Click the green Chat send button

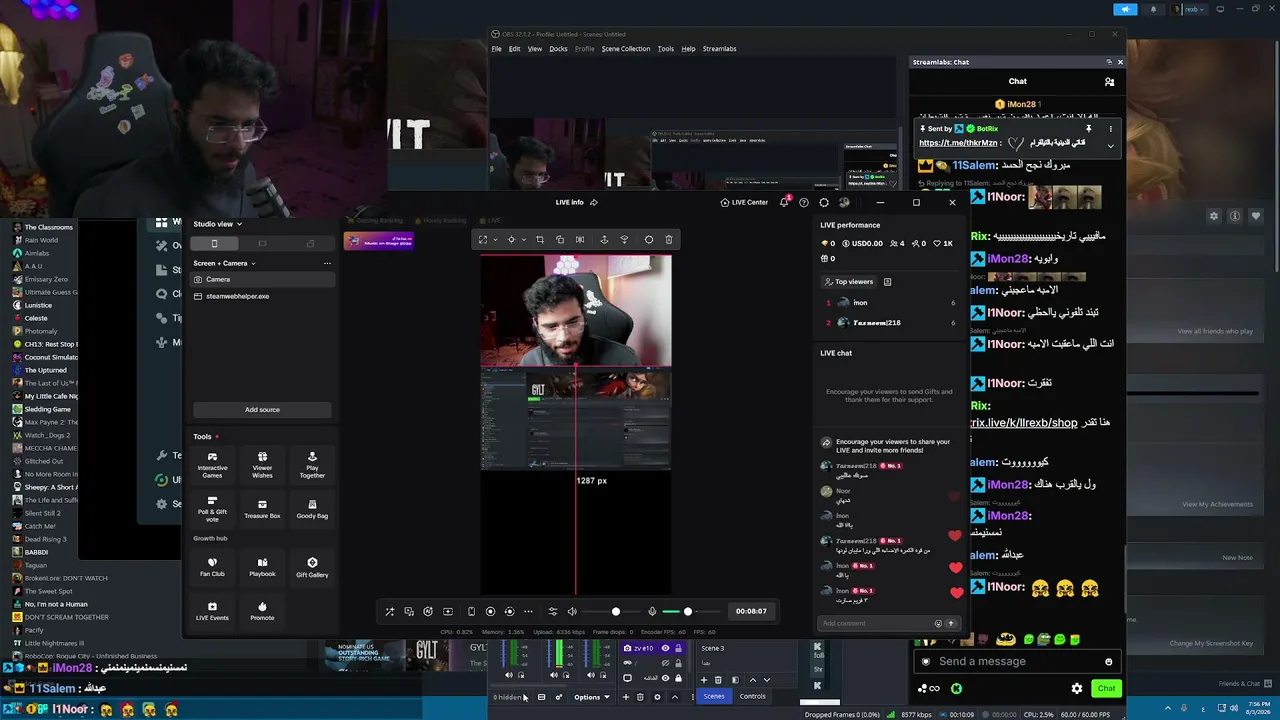(x=1106, y=688)
